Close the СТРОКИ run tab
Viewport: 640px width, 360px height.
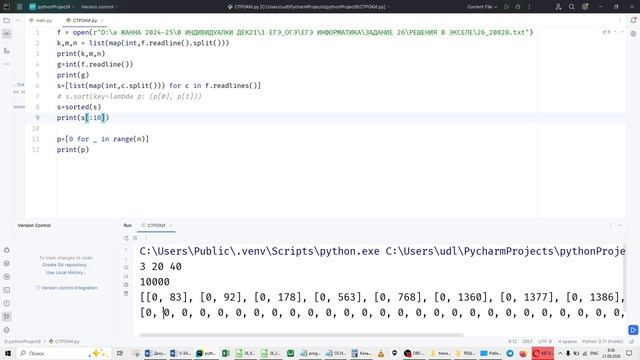click(x=171, y=225)
